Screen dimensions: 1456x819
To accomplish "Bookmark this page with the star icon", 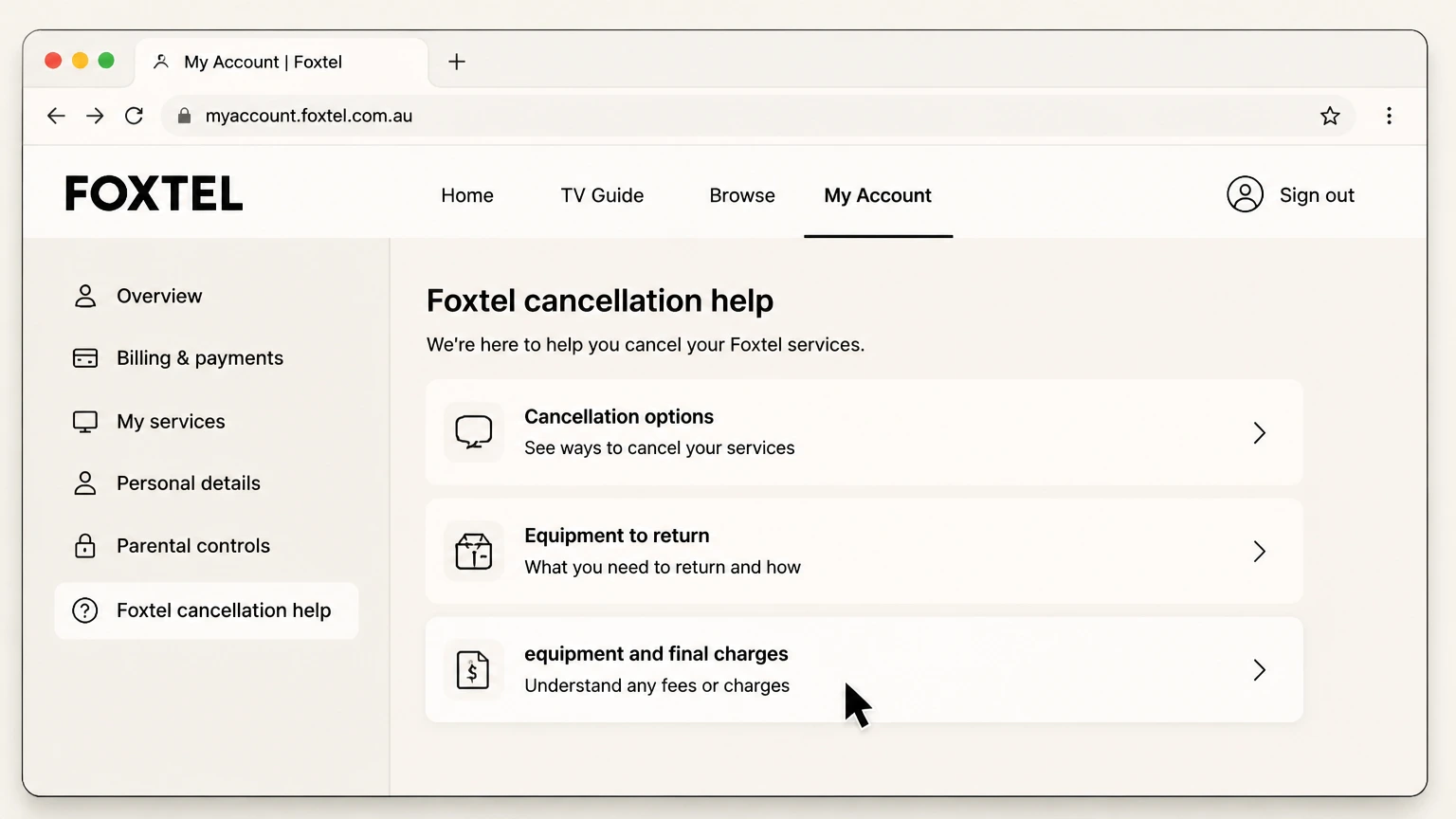I will coord(1330,116).
